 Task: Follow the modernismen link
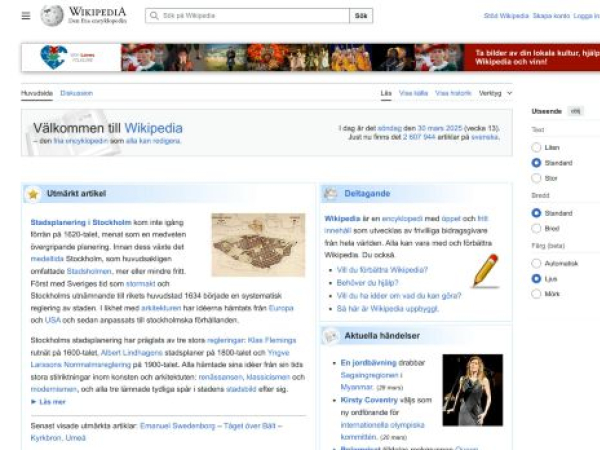(x=54, y=389)
